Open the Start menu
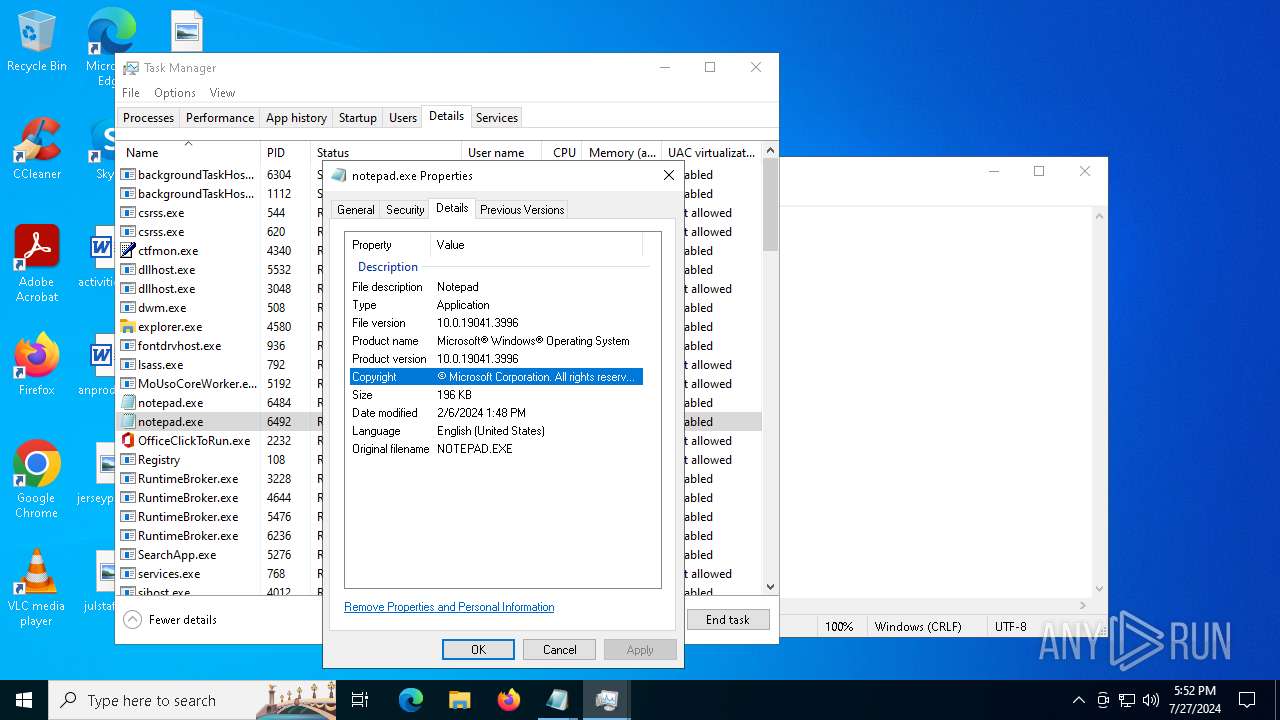 tap(24, 700)
